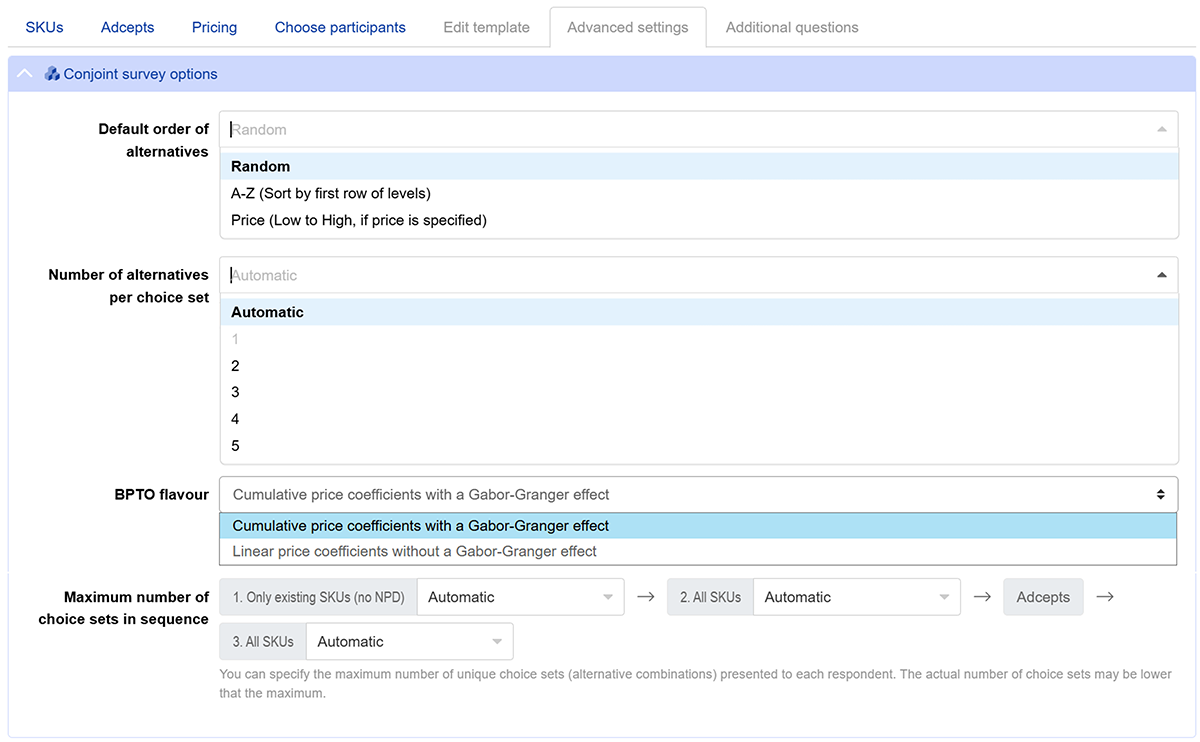Screen dimensions: 1200x742
Task: Open the Additional questions tab
Action: (792, 27)
